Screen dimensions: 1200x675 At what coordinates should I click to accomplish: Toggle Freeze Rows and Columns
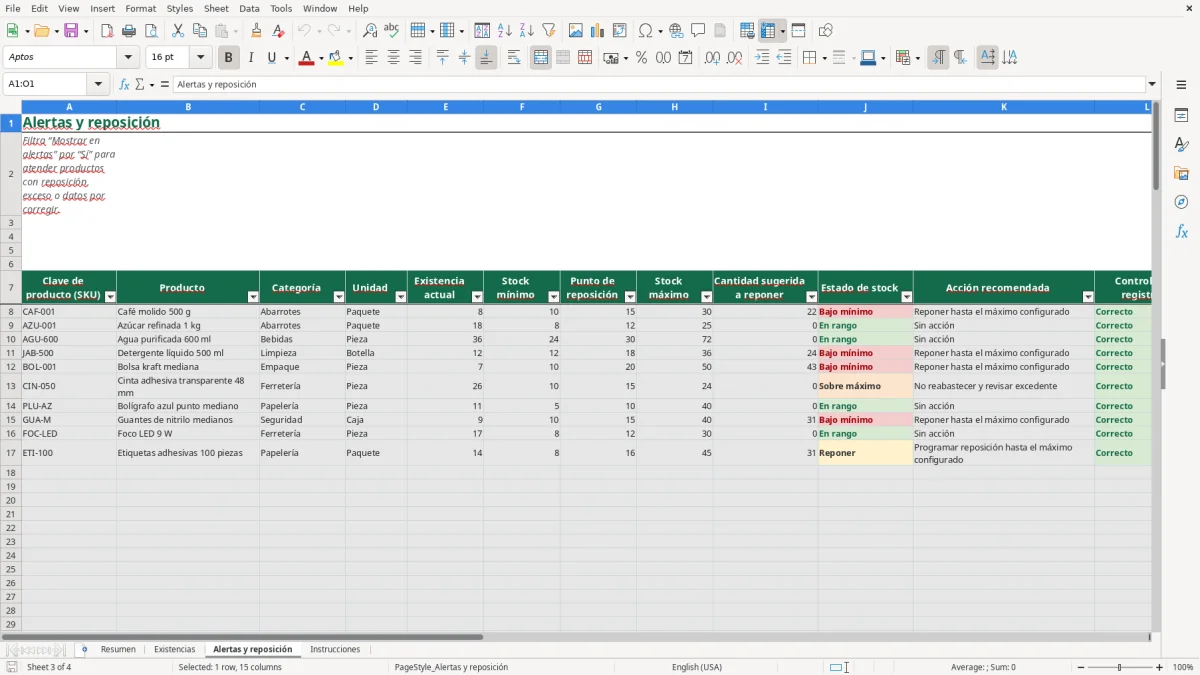click(x=768, y=31)
